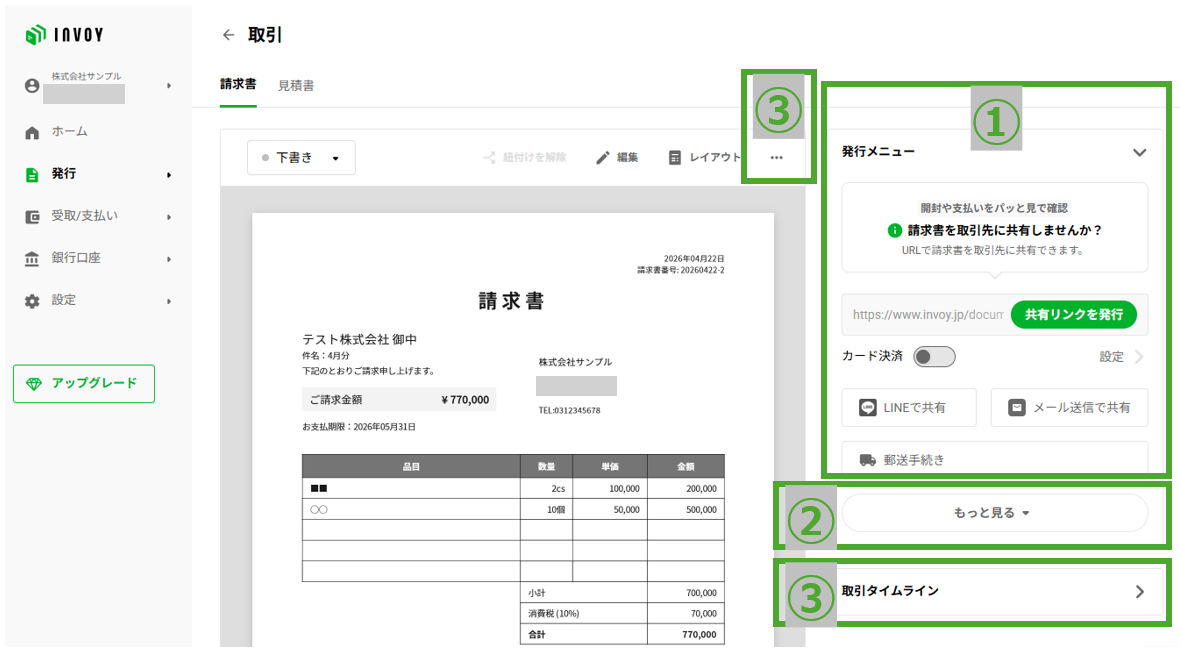
Task: Click the green info icon
Action: [x=895, y=230]
